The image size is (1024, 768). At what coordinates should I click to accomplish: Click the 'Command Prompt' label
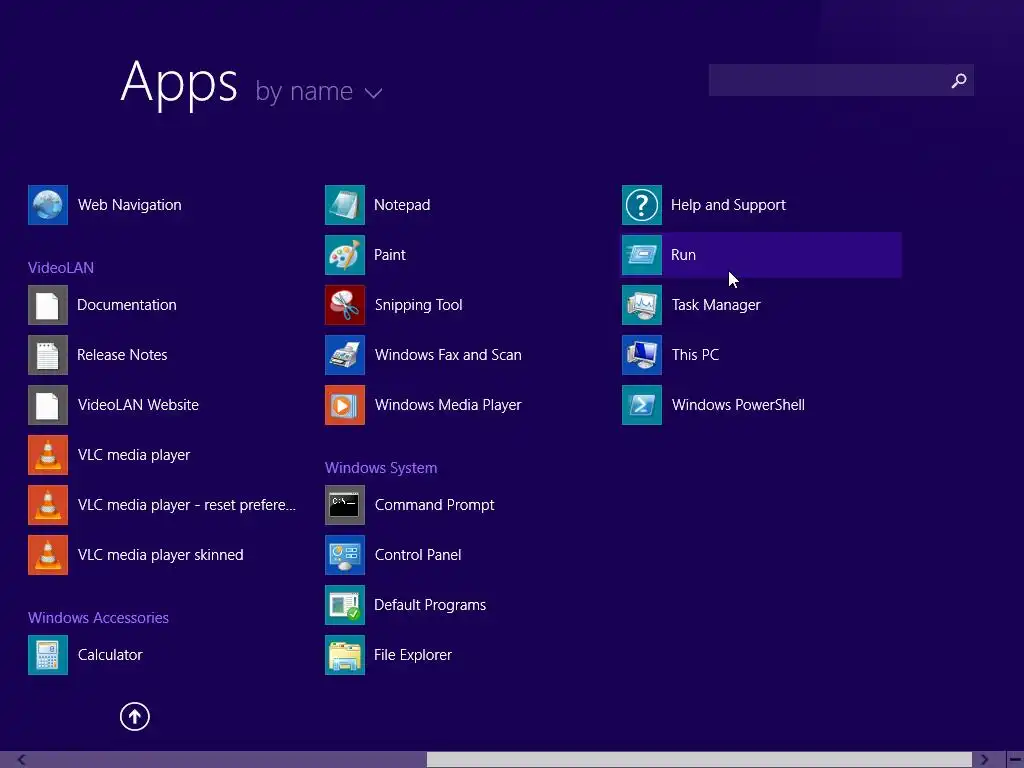pos(434,505)
